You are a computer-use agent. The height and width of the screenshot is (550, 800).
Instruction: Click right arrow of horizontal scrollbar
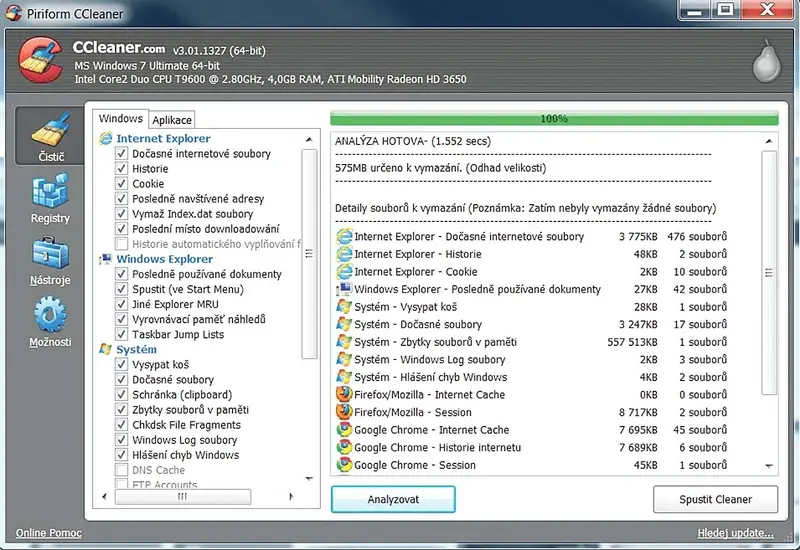tap(291, 496)
